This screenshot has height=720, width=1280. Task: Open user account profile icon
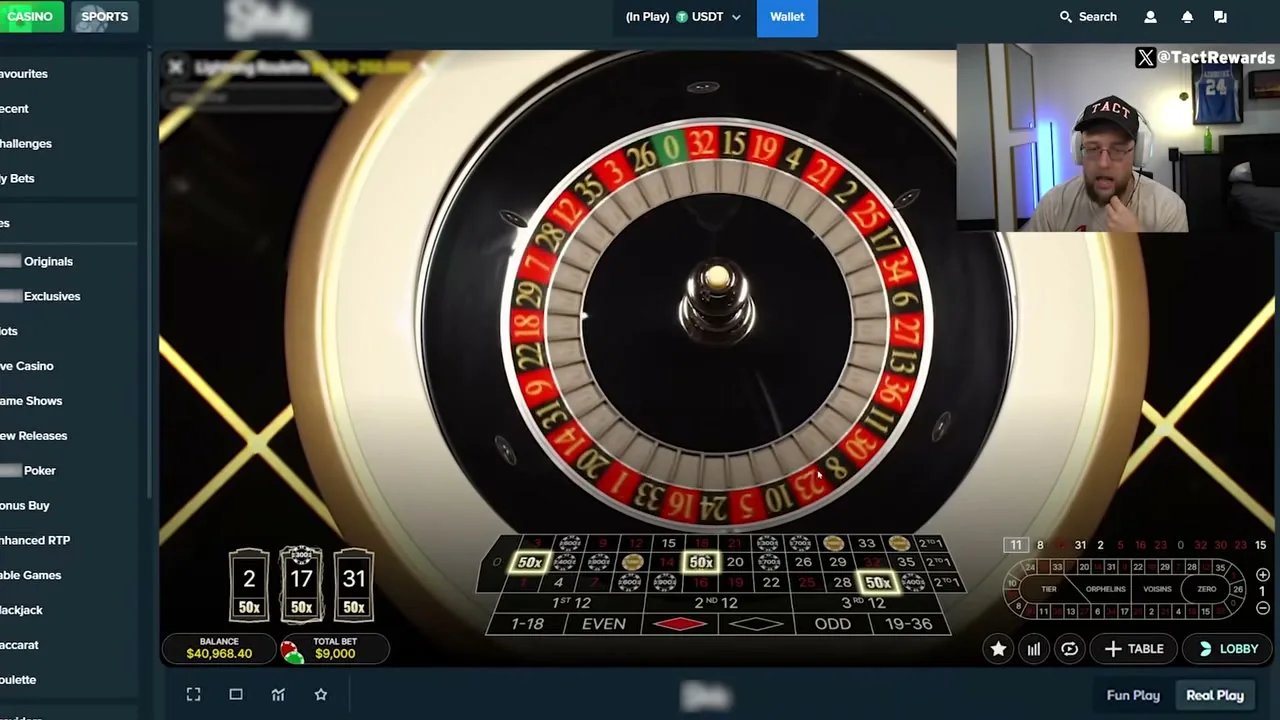pos(1150,17)
